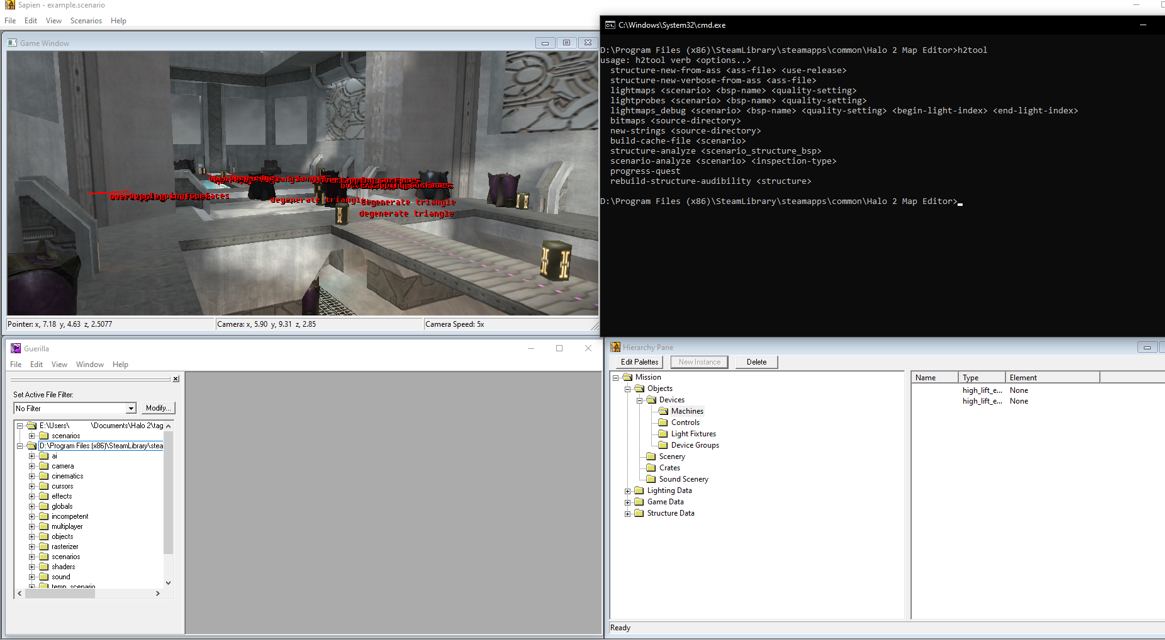This screenshot has height=640, width=1165.
Task: Click the Machines folder icon
Action: click(x=663, y=411)
